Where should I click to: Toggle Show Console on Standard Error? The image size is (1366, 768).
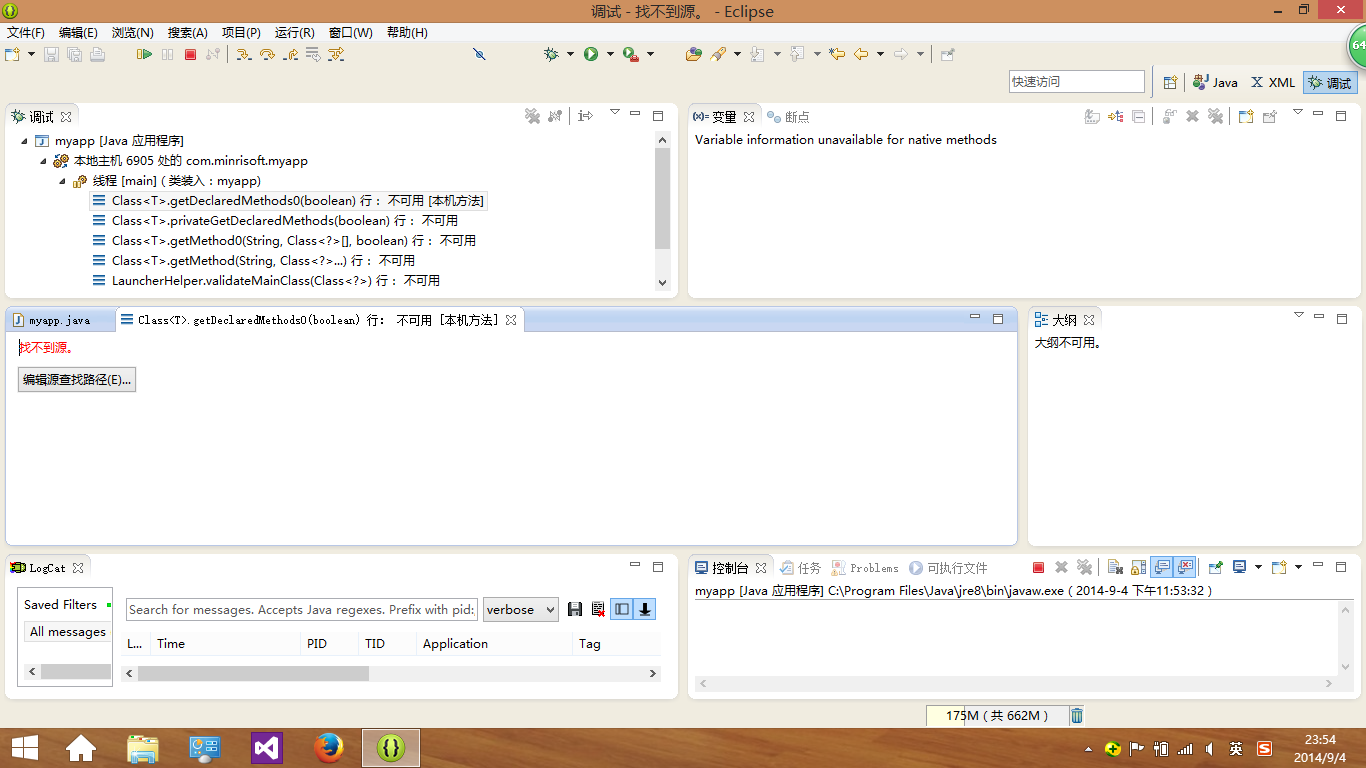point(1185,567)
